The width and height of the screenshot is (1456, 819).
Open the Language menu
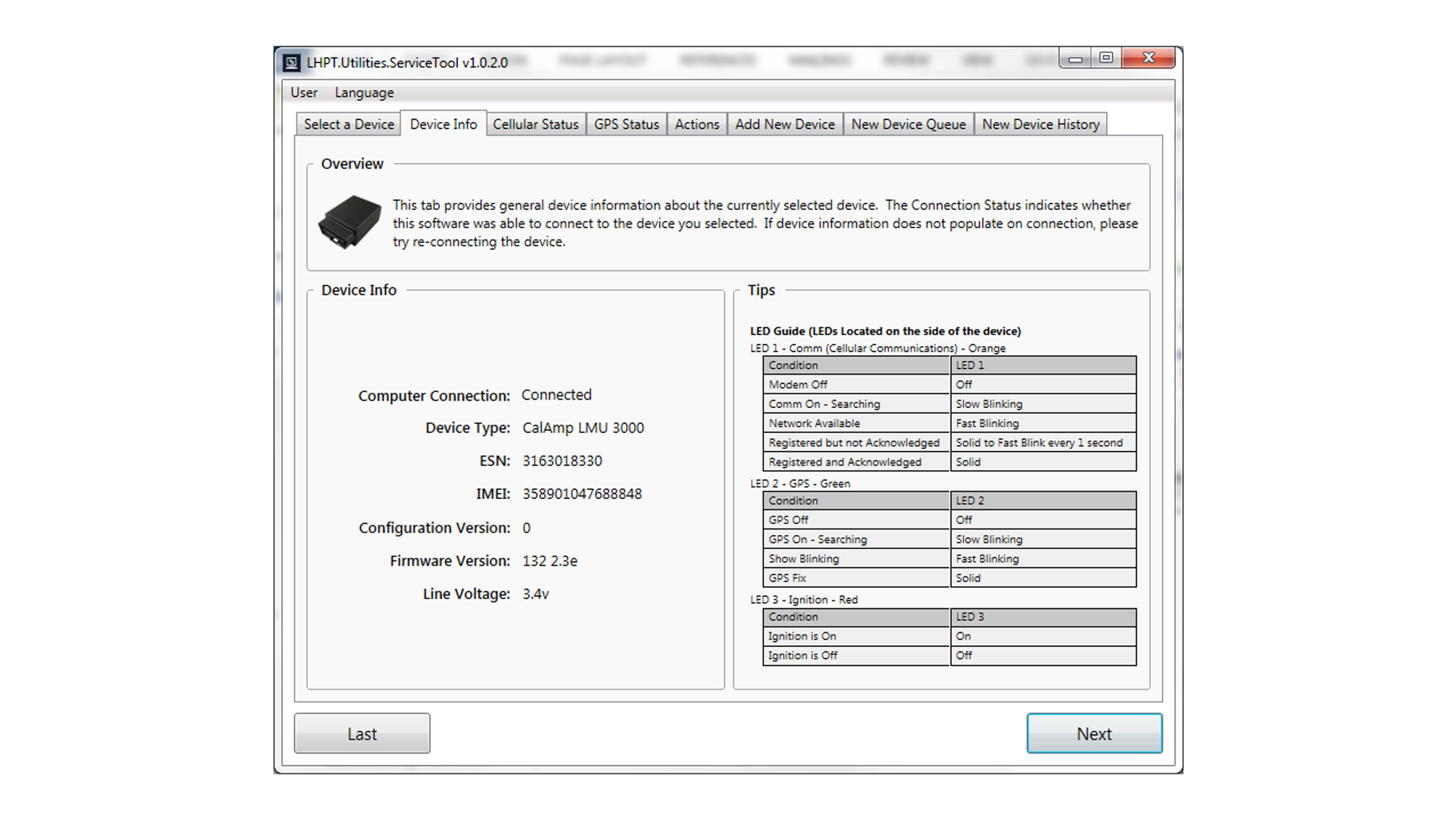364,93
